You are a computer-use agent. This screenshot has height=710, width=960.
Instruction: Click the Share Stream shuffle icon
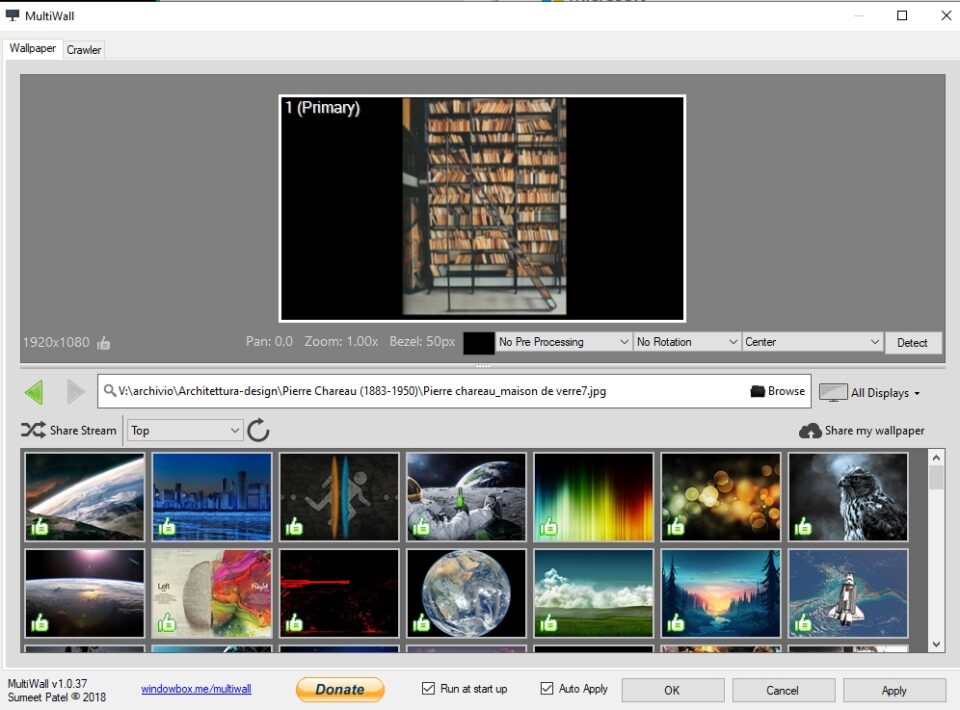pyautogui.click(x=33, y=430)
